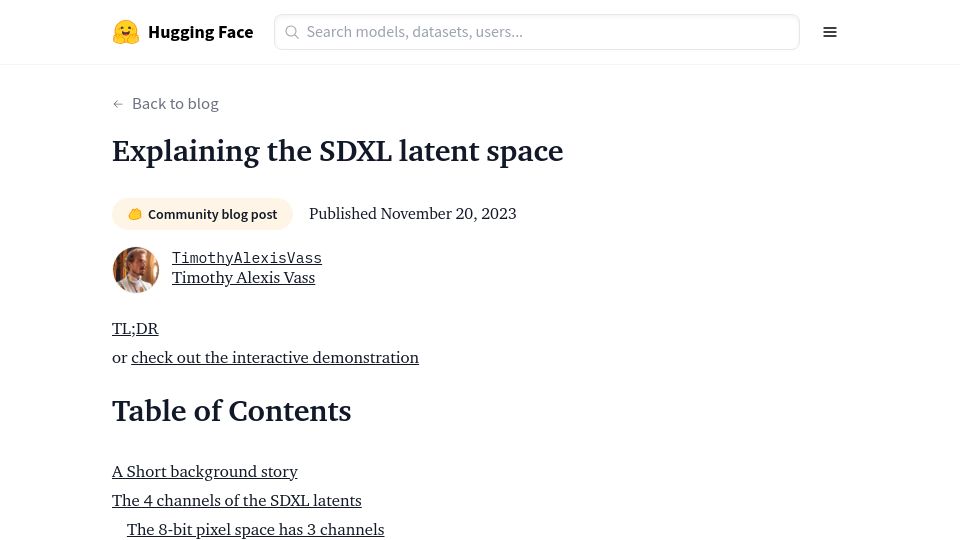Go to A Short background story
The image size is (960, 540).
[x=204, y=471]
